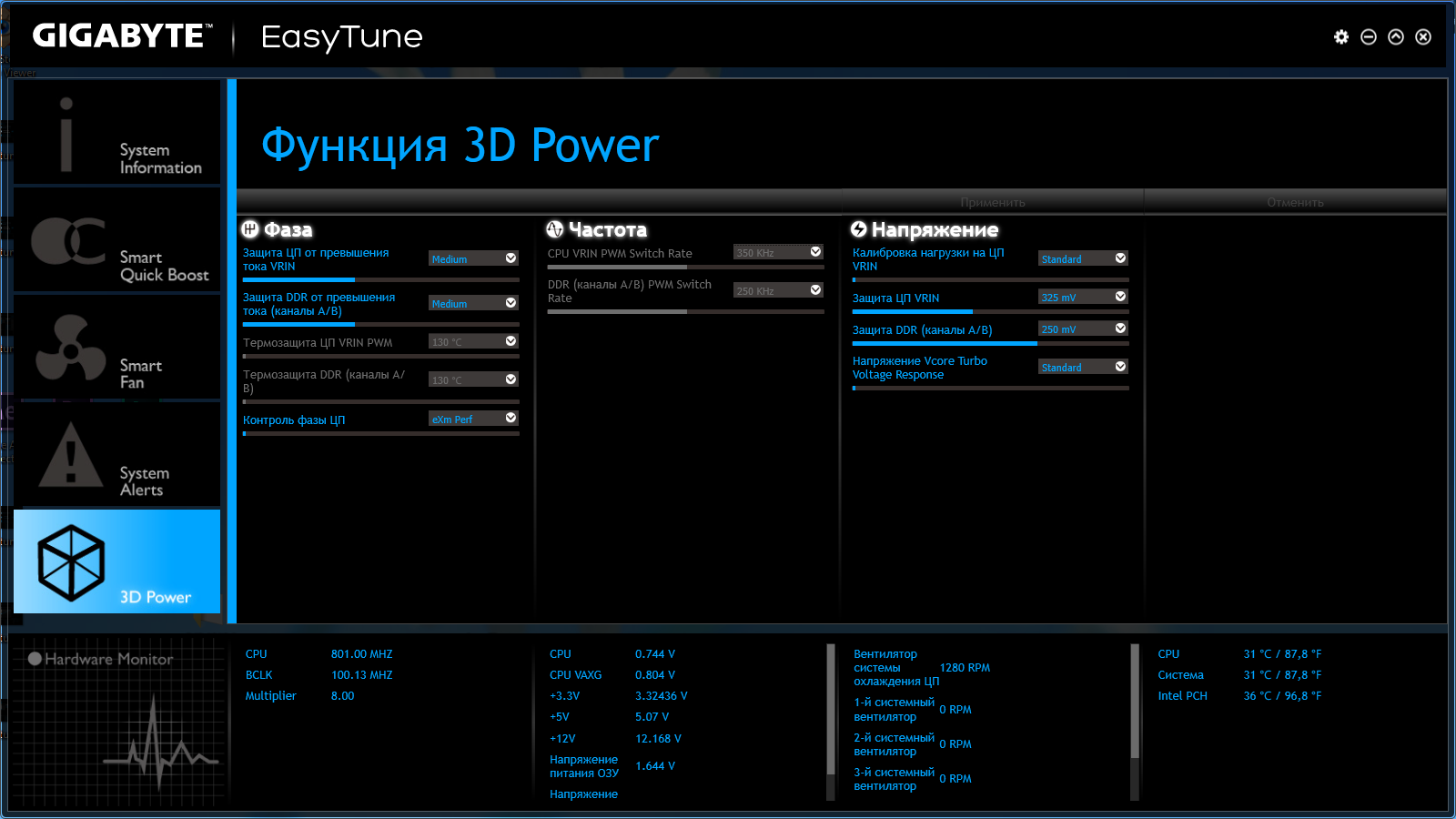Open Защита ЦП VRIN voltage dropdown
Screen dimensions: 1456x819
1083,297
